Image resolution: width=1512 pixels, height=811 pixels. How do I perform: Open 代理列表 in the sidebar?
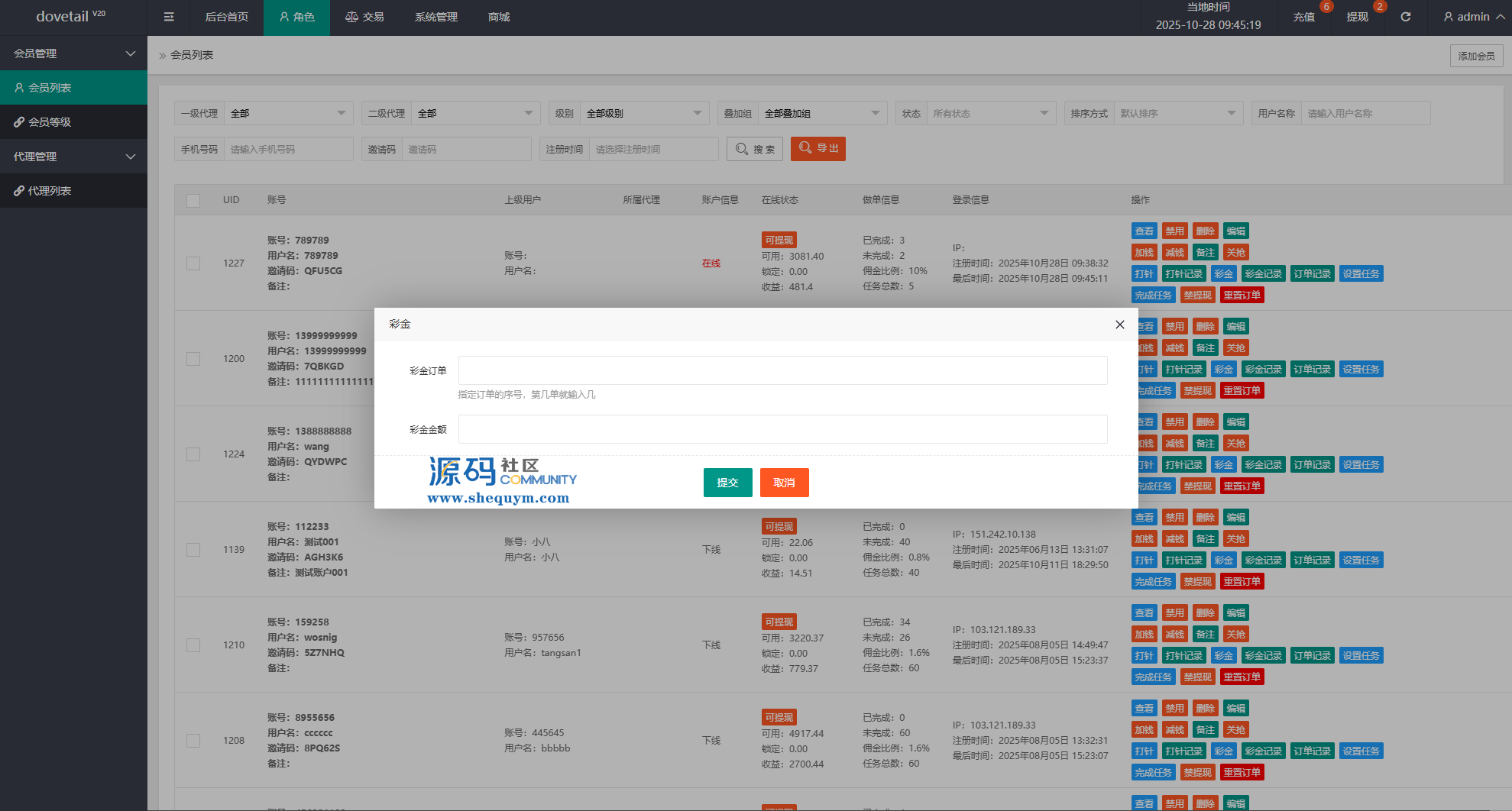tap(50, 191)
